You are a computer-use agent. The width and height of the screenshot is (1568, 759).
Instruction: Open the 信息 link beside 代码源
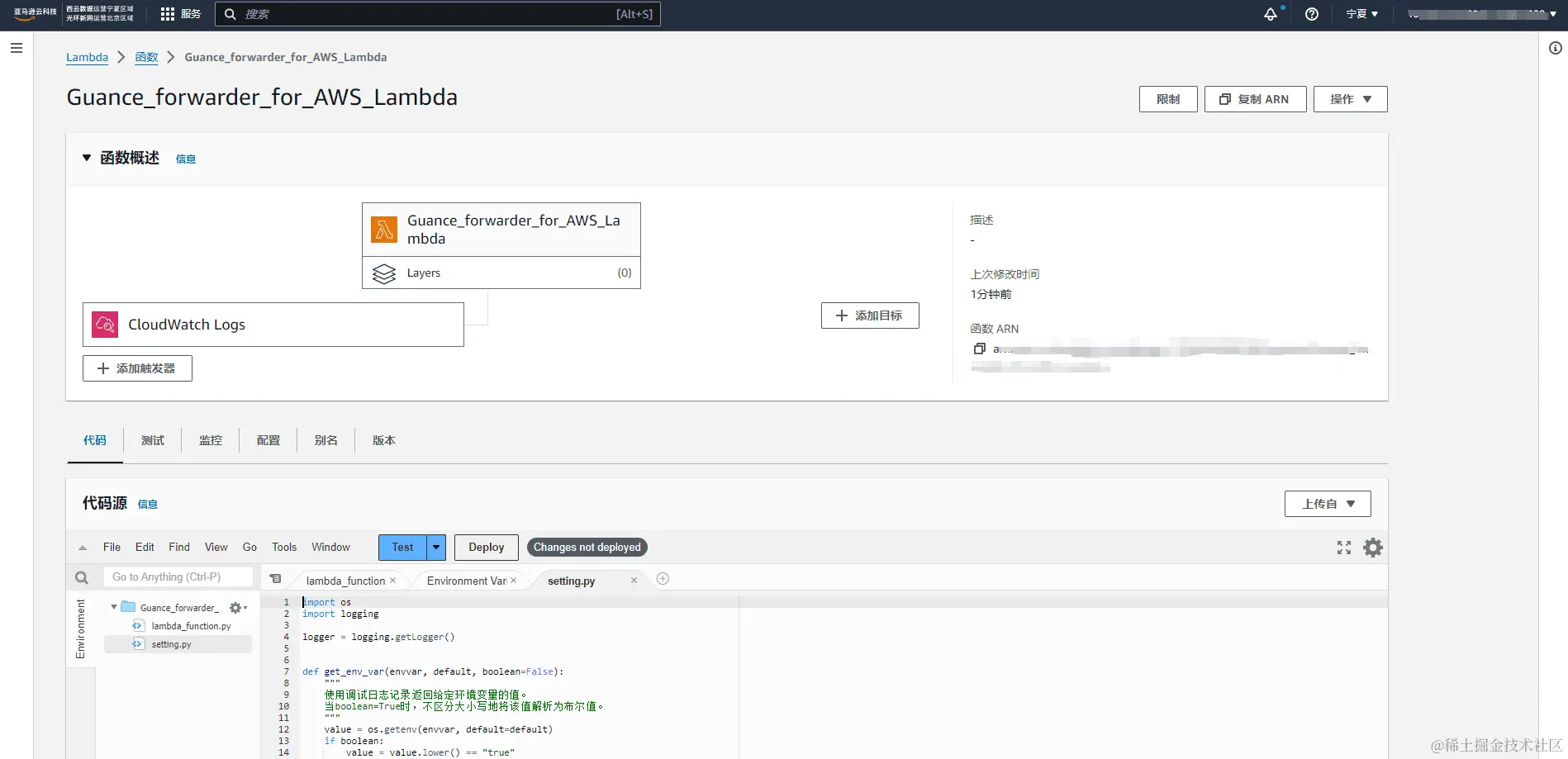(148, 505)
